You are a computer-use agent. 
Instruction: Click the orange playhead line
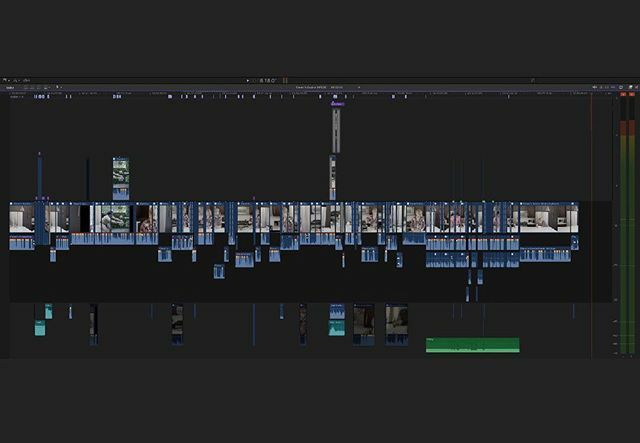tap(591, 225)
